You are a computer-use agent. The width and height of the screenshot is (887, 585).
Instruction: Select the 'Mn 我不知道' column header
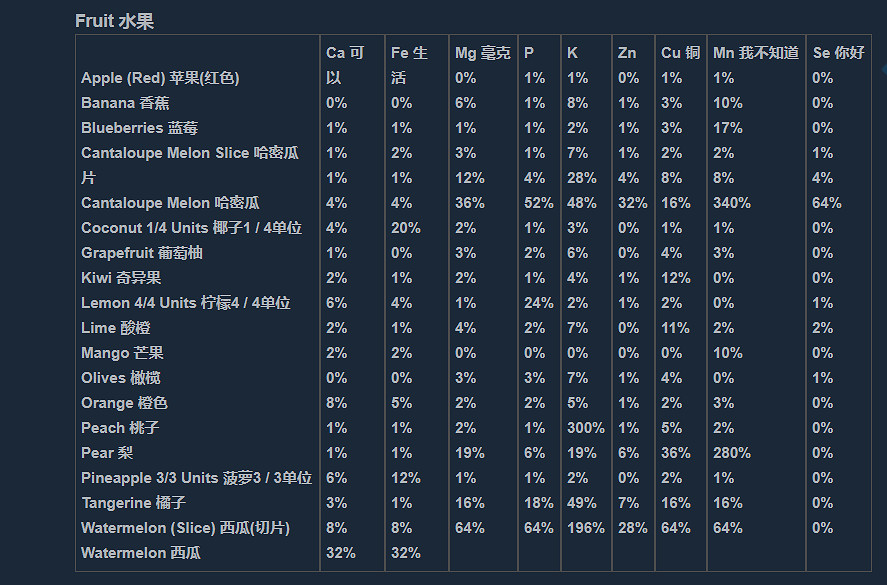pos(755,53)
